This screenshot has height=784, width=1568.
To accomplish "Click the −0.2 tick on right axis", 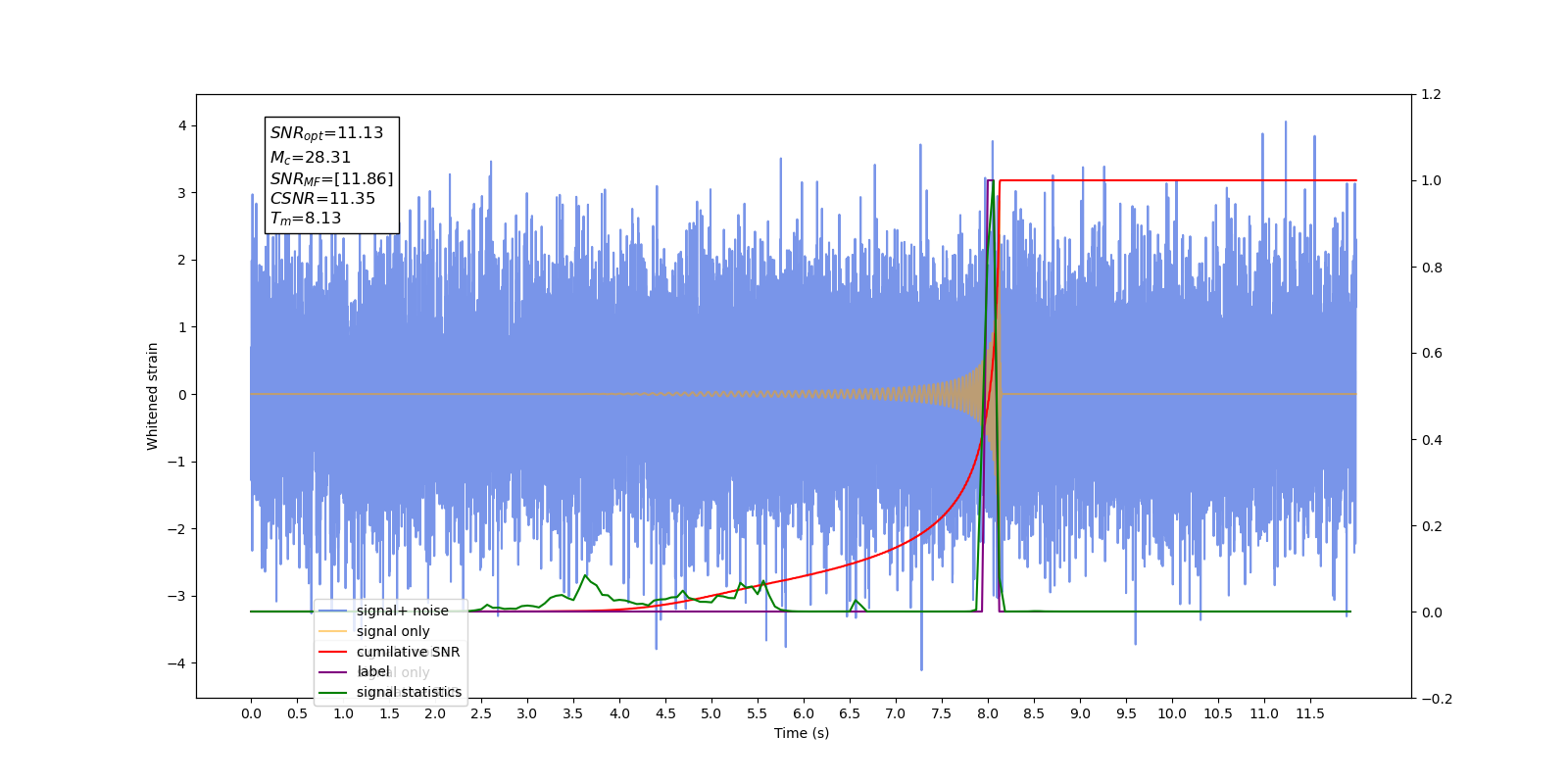I will point(1437,699).
